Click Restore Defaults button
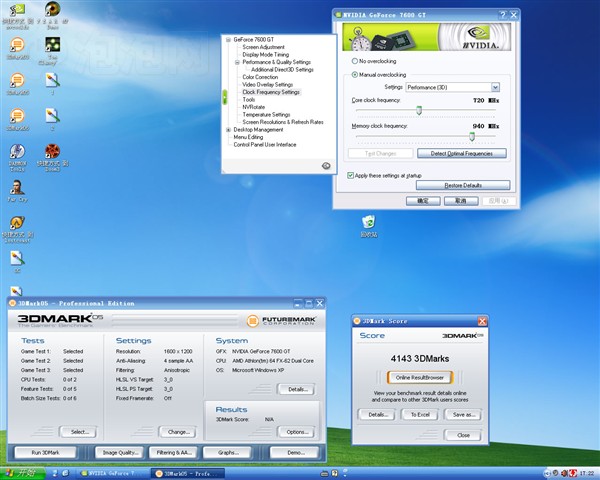 point(463,185)
